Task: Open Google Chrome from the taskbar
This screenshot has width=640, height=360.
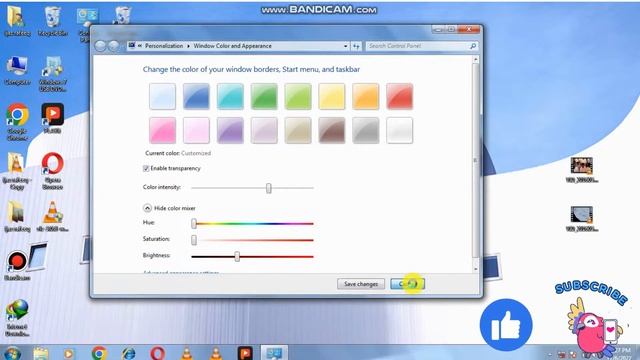Action: 99,353
